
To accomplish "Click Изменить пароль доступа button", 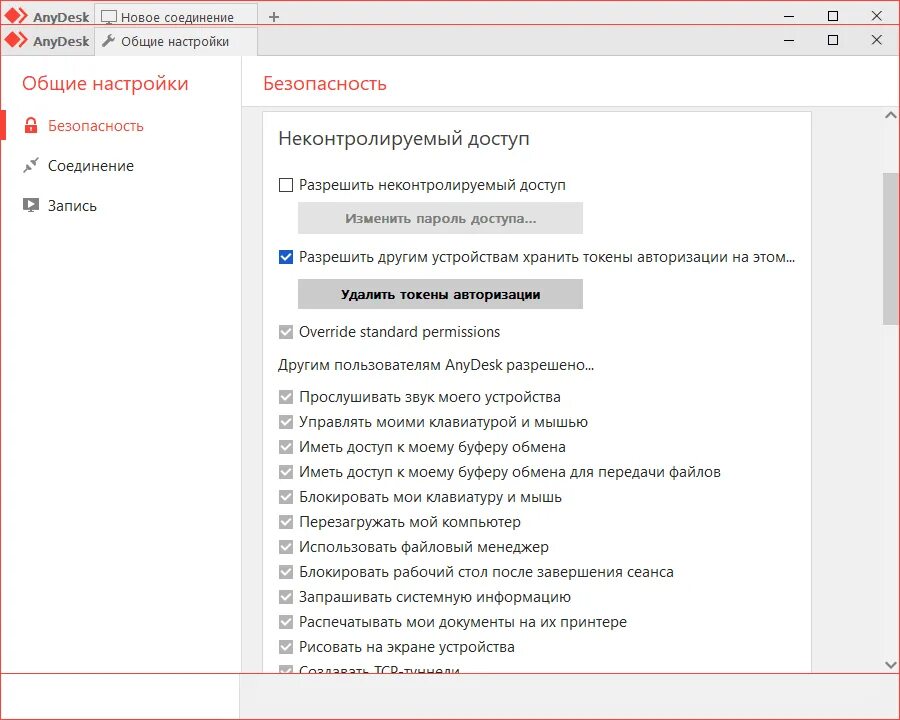I will tap(440, 218).
